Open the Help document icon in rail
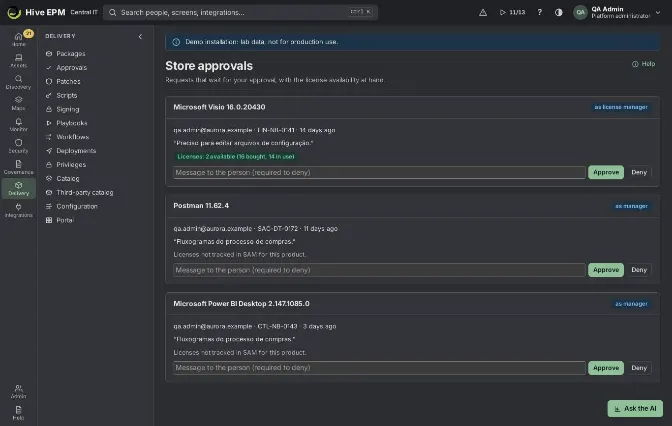Screen dimensions: 672x426 click(18, 413)
